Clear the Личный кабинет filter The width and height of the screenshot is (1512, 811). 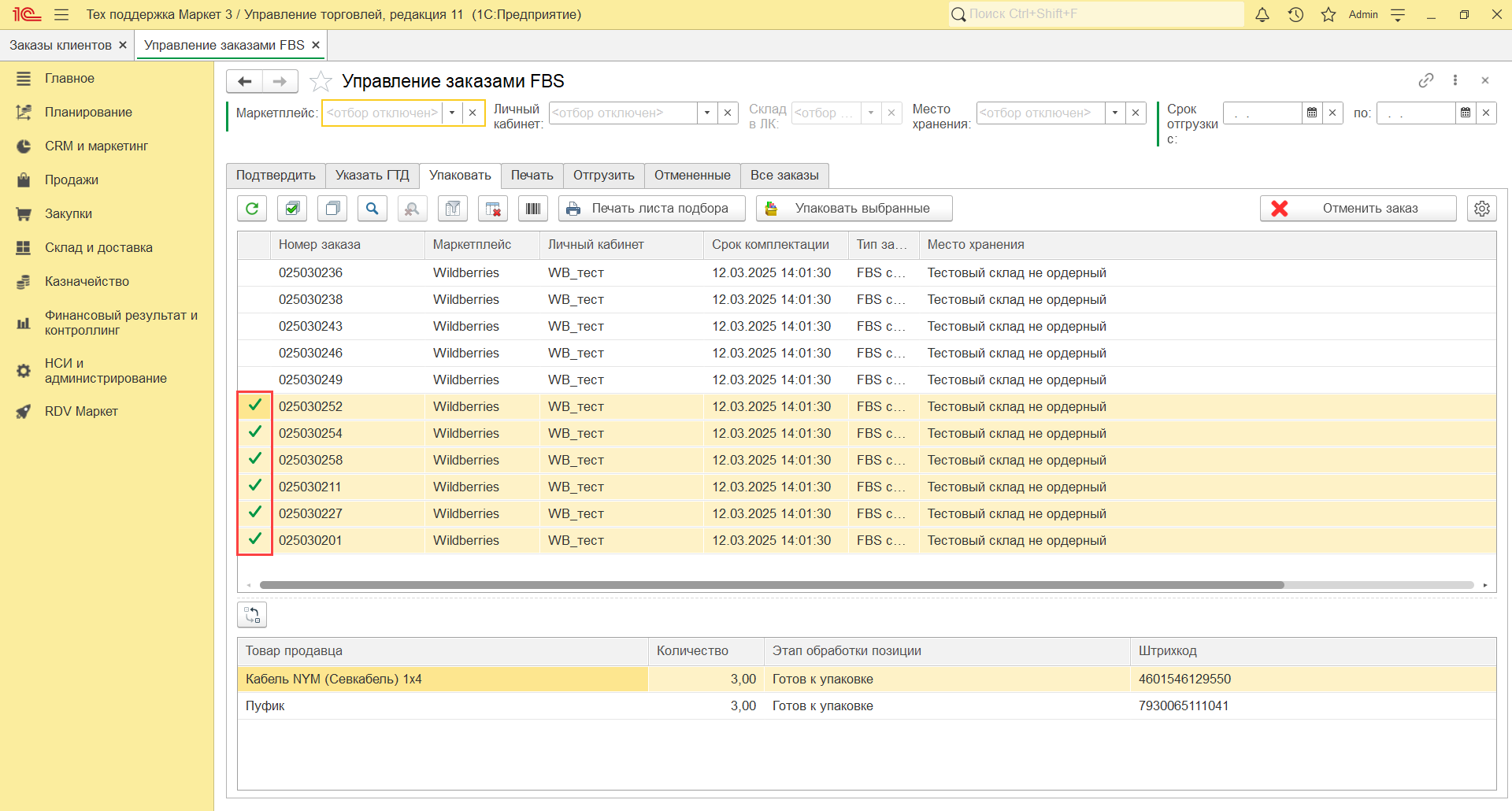point(728,113)
